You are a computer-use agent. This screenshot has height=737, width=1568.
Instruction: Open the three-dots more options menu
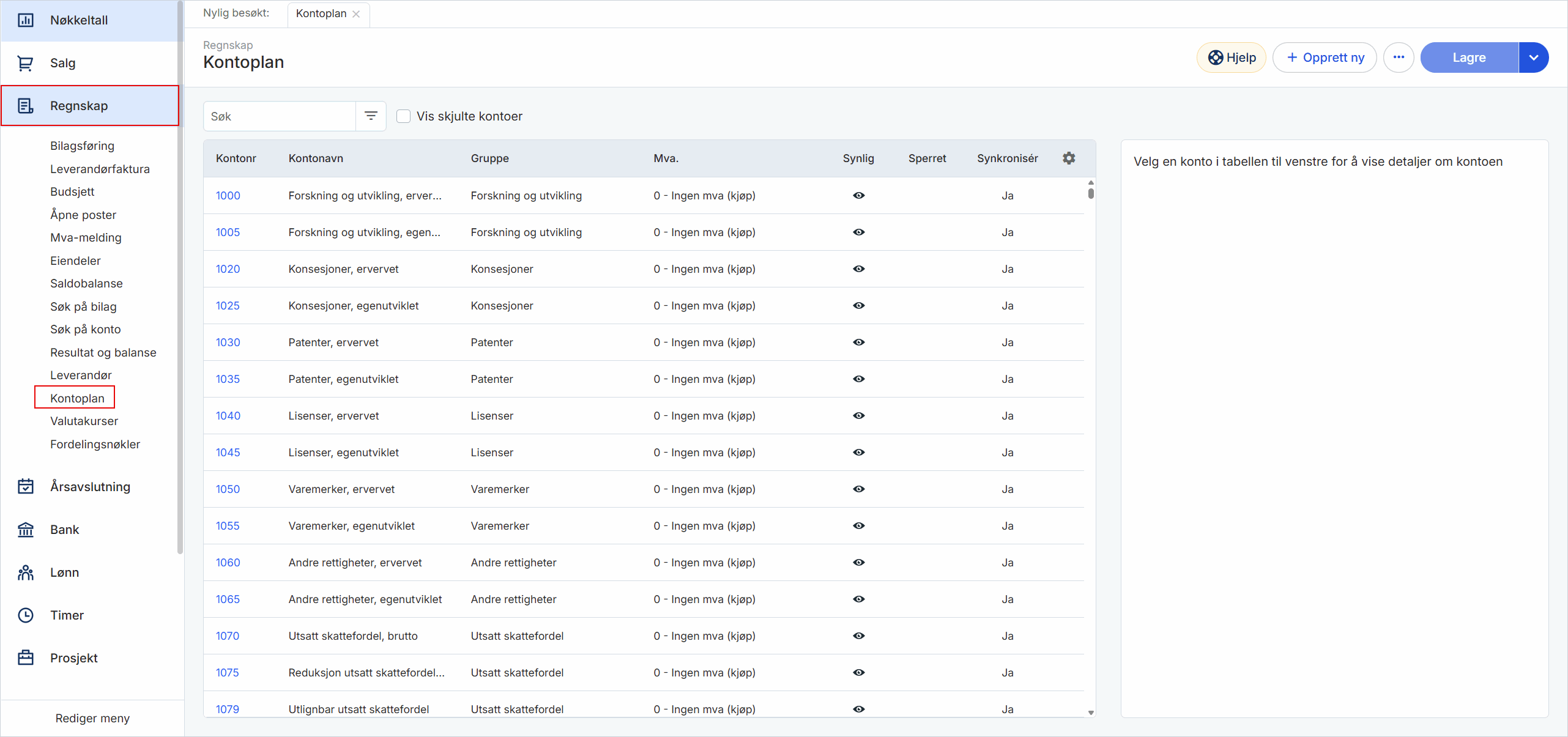click(x=1399, y=57)
